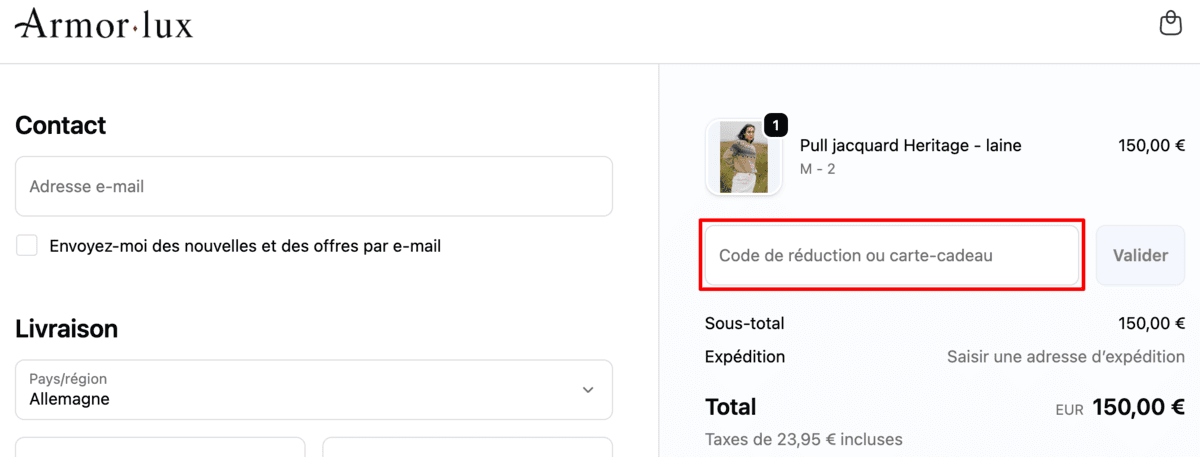Image resolution: width=1200 pixels, height=457 pixels.
Task: Click the Livraison section heading
Action: pyautogui.click(x=67, y=329)
